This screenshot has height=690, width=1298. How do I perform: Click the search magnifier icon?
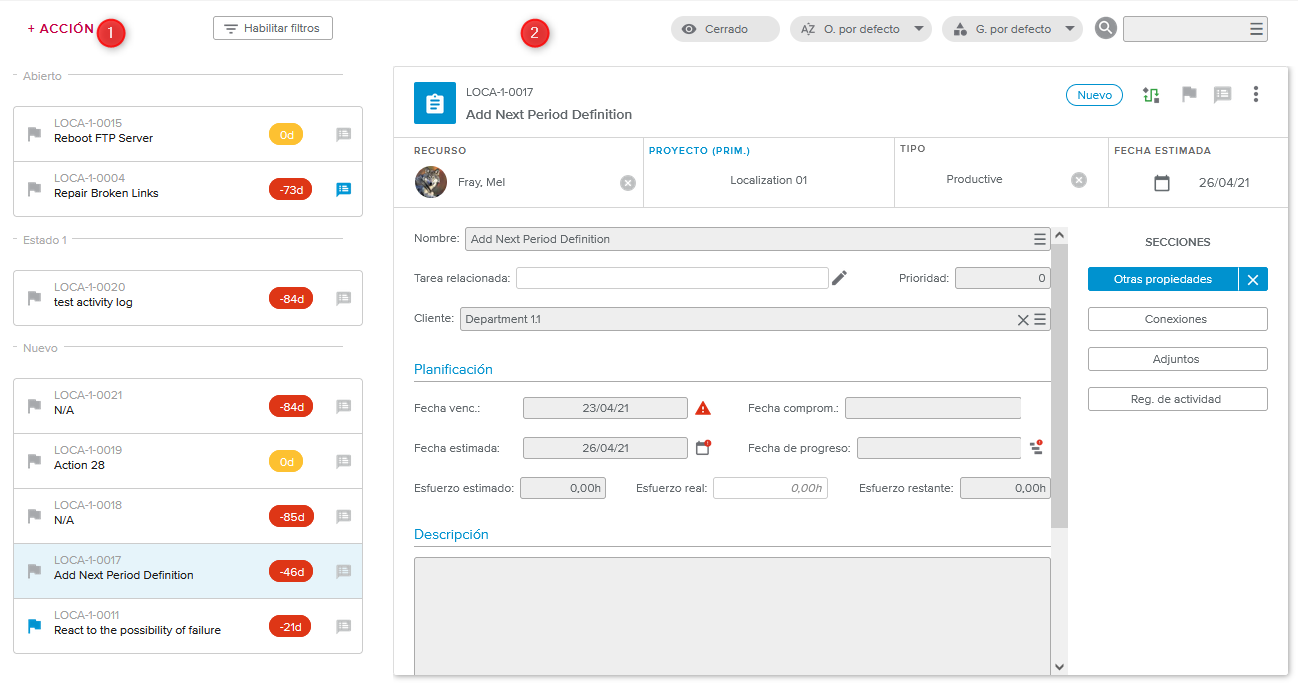pyautogui.click(x=1105, y=29)
